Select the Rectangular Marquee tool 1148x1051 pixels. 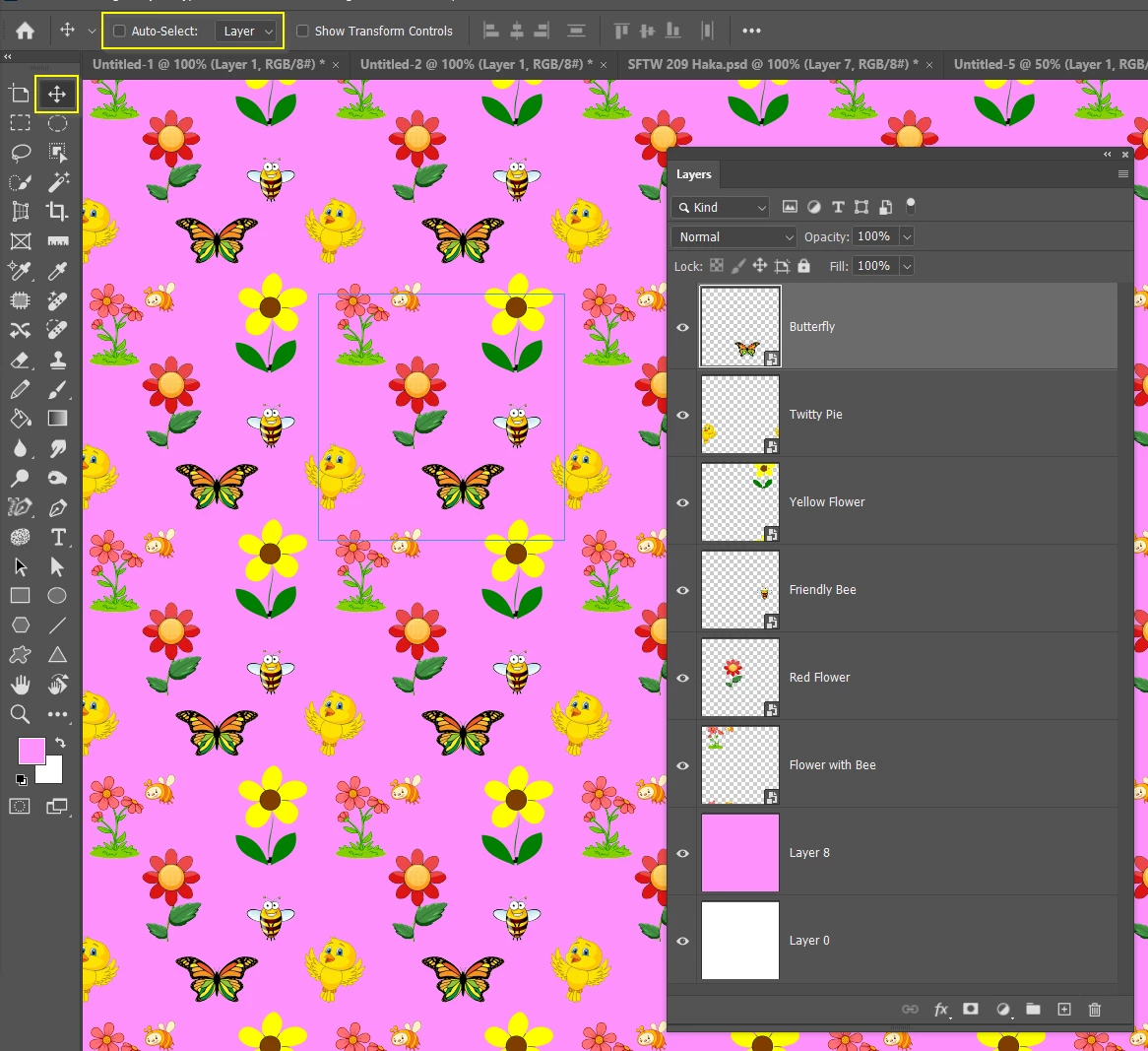tap(20, 123)
